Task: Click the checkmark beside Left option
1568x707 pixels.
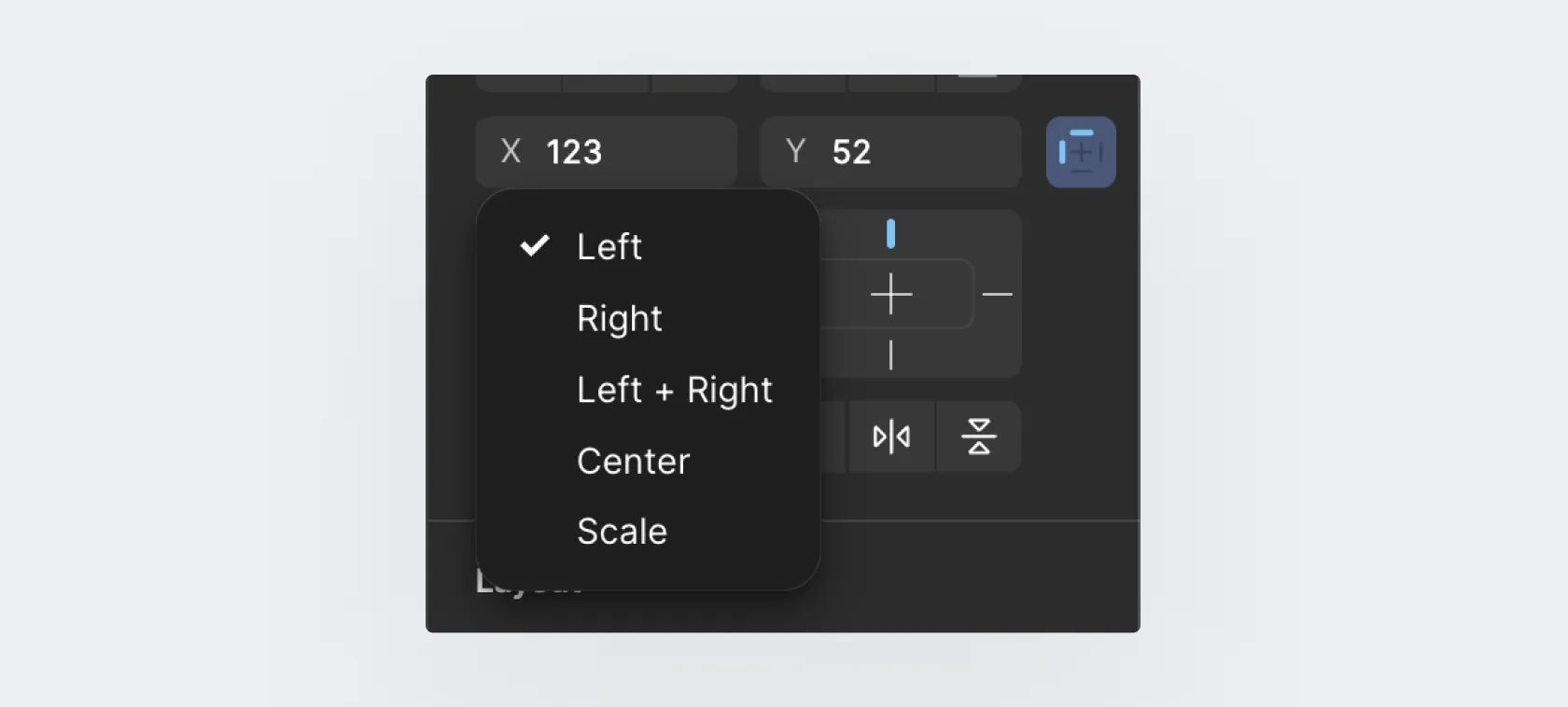Action: (x=535, y=246)
